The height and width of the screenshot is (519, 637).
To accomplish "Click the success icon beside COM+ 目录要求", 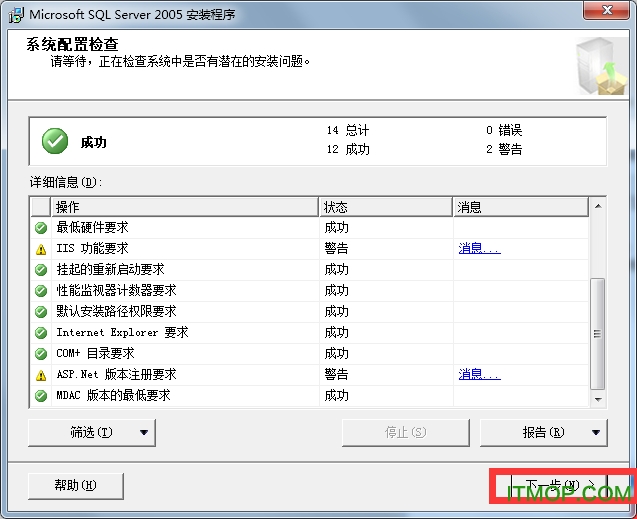I will [41, 354].
